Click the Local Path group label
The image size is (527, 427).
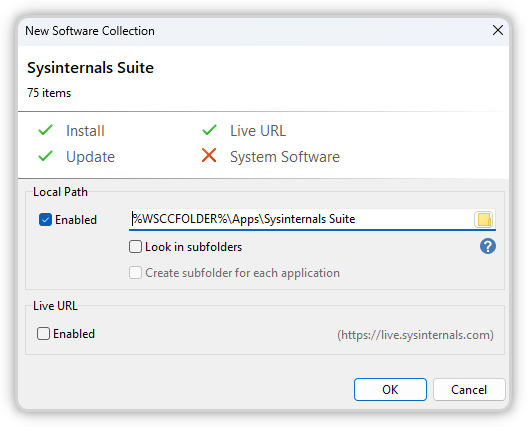(x=60, y=192)
